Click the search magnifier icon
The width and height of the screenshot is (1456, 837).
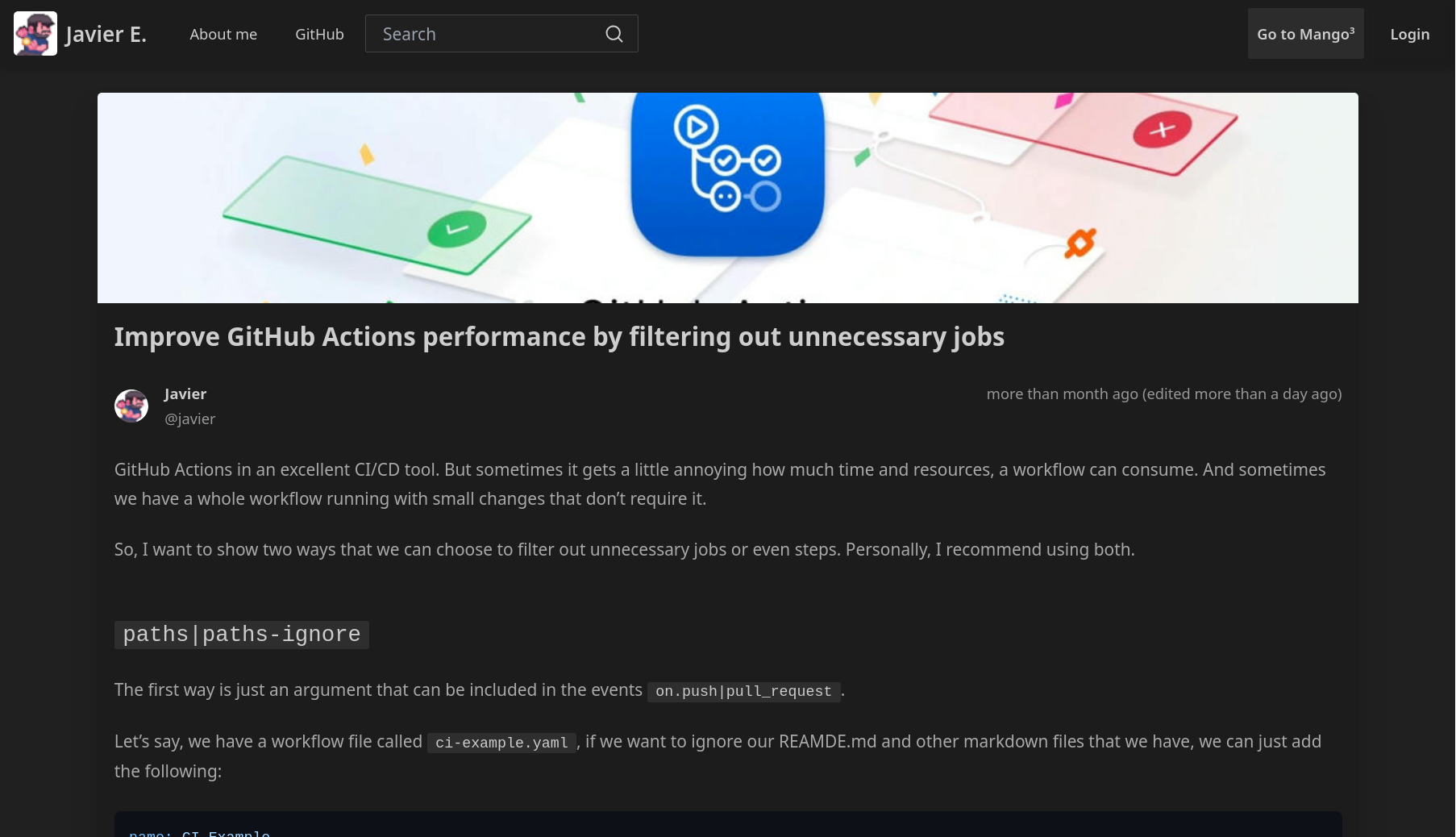click(x=614, y=34)
